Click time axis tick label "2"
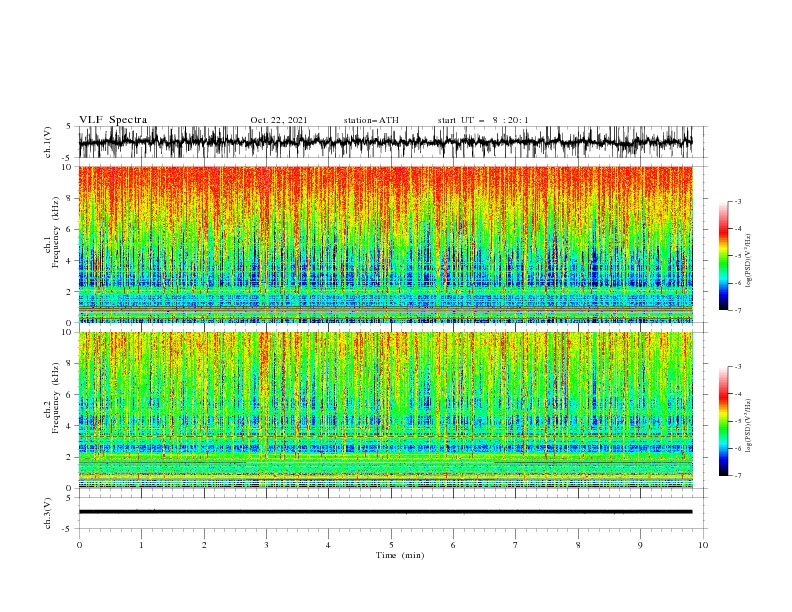Image resolution: width=792 pixels, height=612 pixels. (x=204, y=545)
